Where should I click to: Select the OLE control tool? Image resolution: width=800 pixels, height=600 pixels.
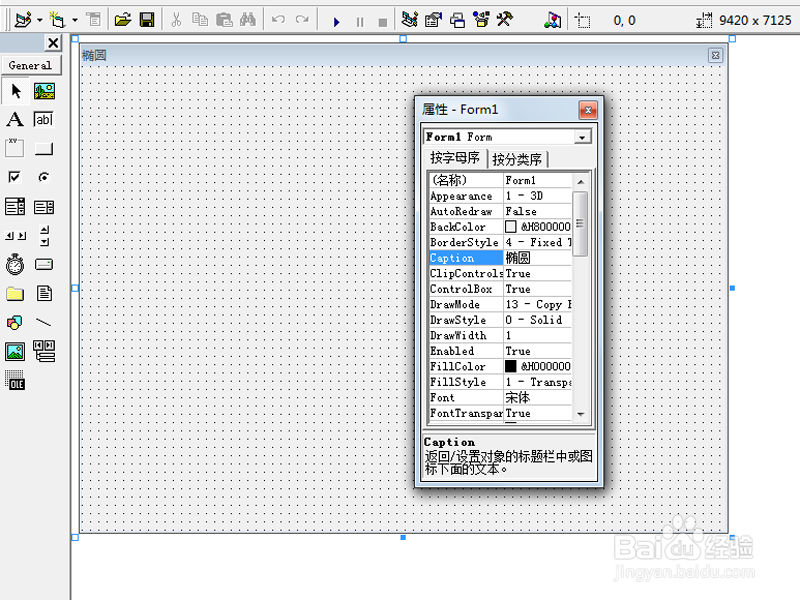tap(15, 381)
